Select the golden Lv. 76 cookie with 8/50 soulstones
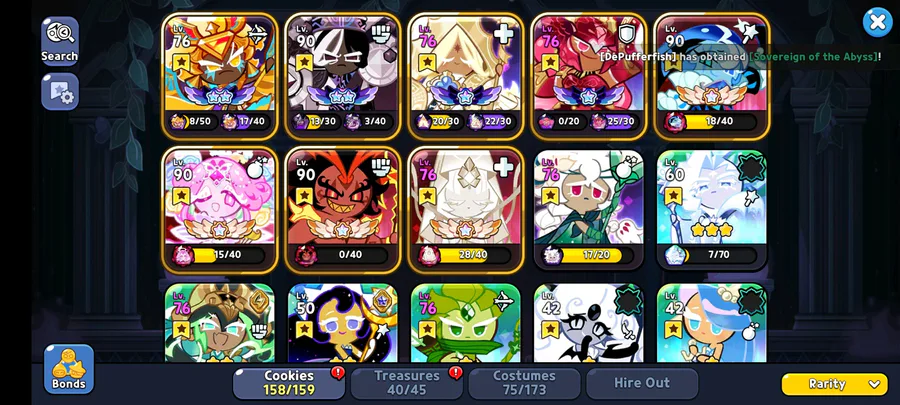The image size is (900, 405). point(220,76)
